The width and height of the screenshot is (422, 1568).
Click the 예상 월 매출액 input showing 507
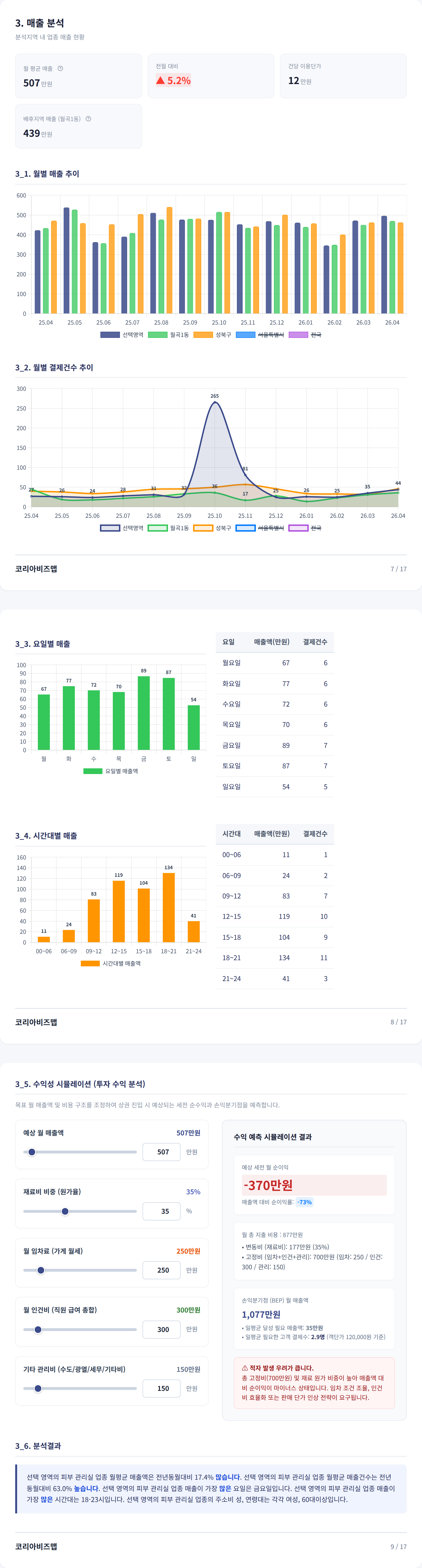[x=161, y=1152]
